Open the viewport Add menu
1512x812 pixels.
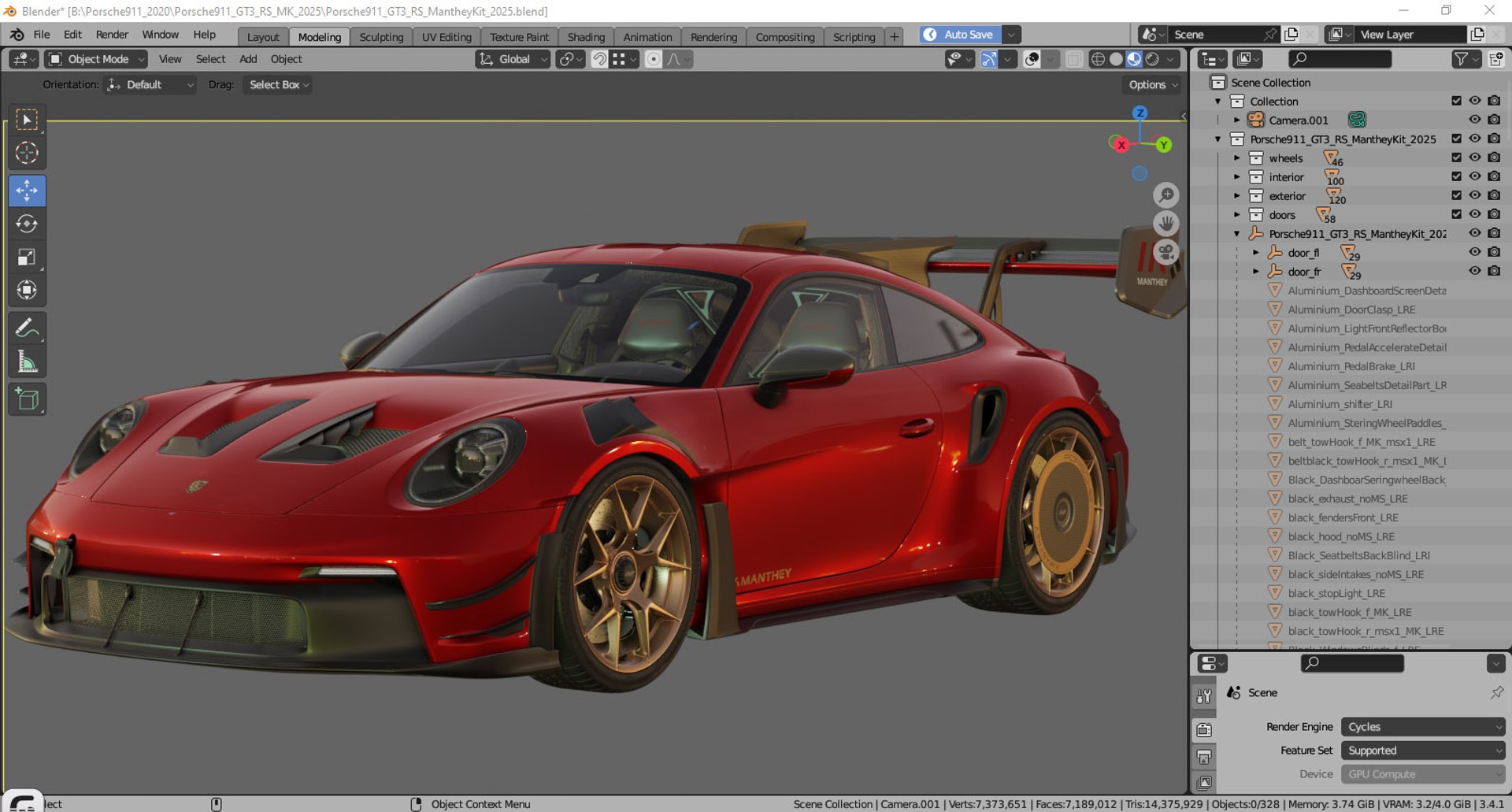click(248, 59)
